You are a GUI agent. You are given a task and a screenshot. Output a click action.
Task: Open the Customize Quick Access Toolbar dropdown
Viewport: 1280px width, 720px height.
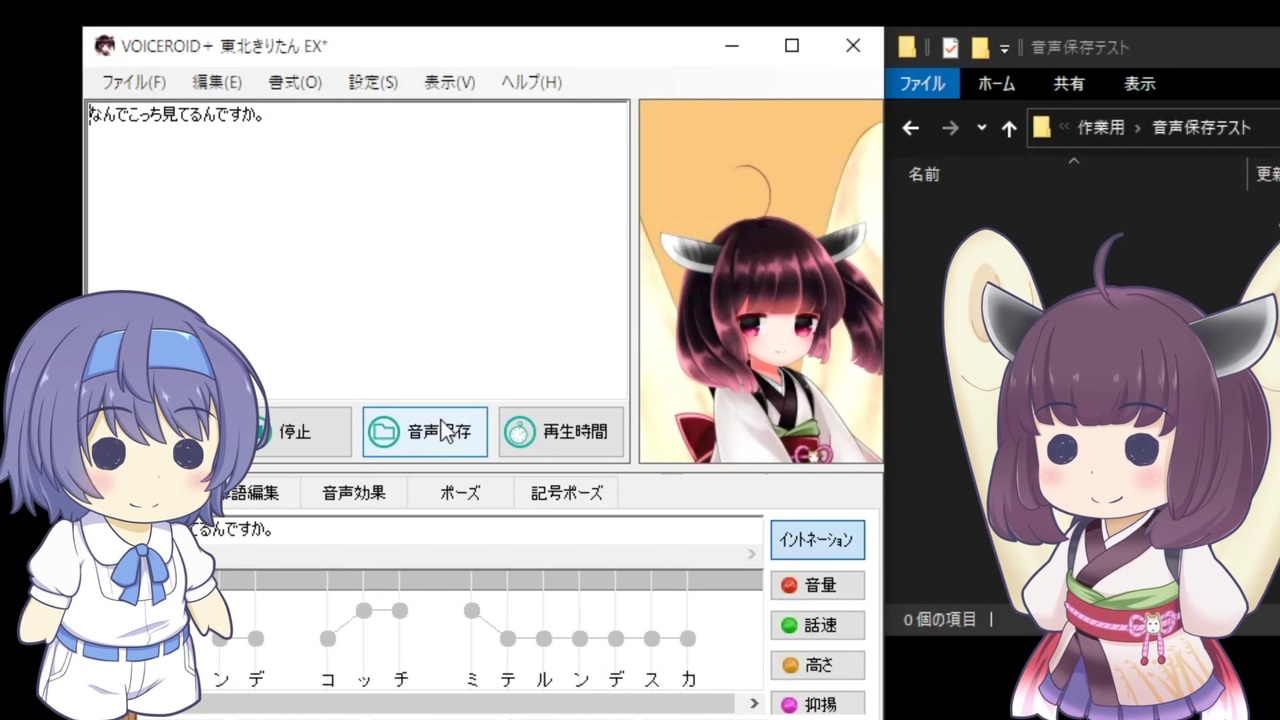1004,48
